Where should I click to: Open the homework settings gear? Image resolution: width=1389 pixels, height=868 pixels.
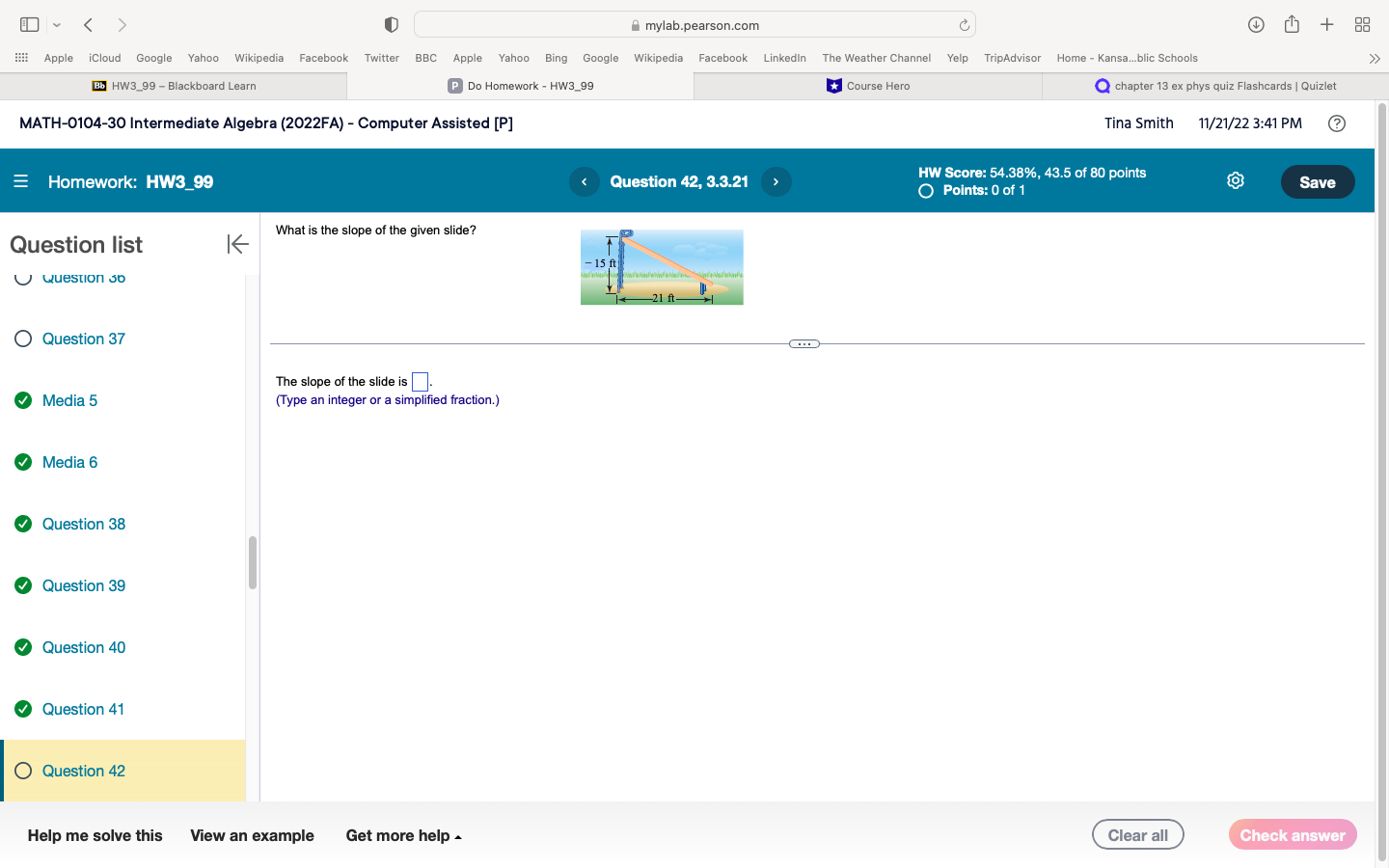[x=1236, y=180]
